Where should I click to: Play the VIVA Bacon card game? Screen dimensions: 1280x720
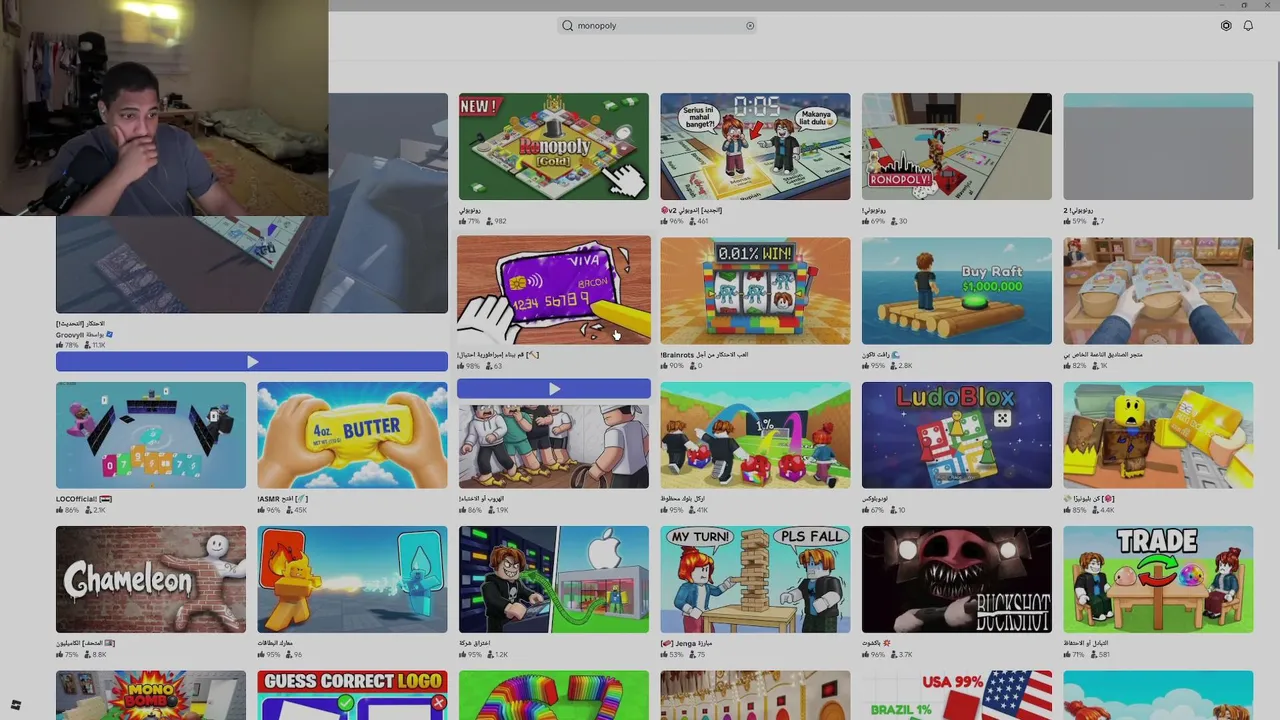coord(554,389)
